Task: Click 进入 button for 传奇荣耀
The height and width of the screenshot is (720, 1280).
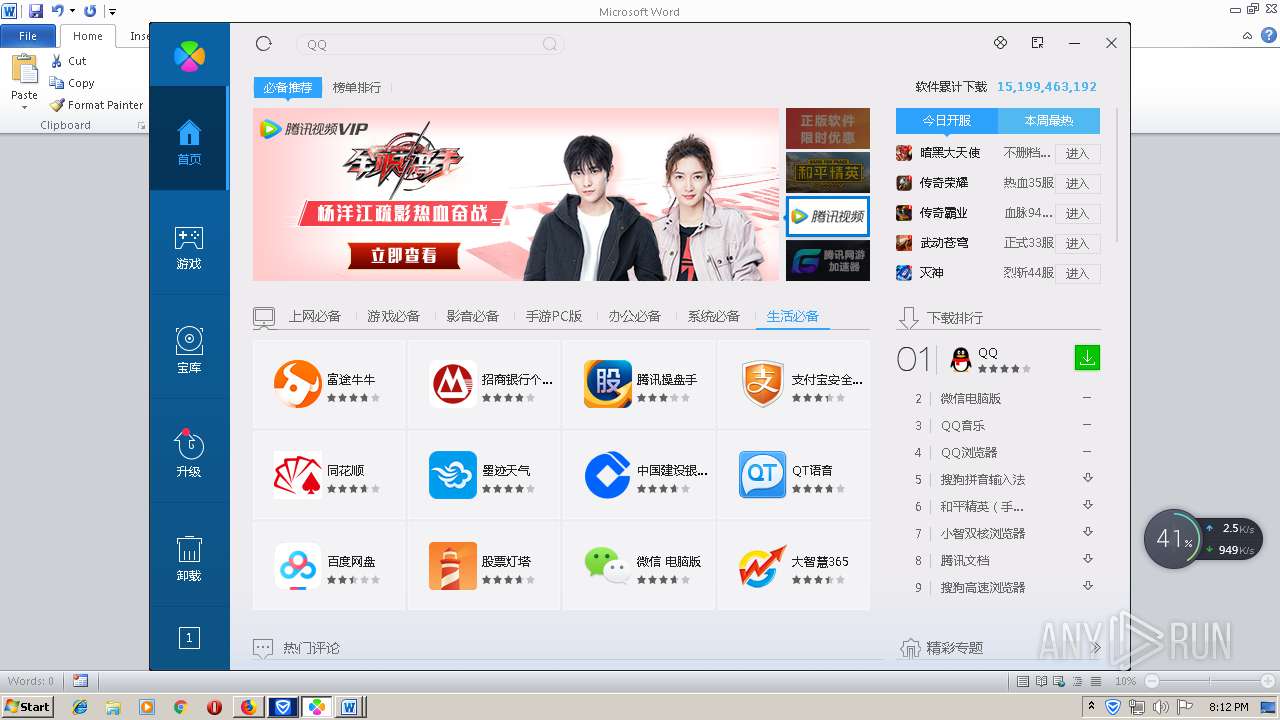Action: (x=1077, y=183)
